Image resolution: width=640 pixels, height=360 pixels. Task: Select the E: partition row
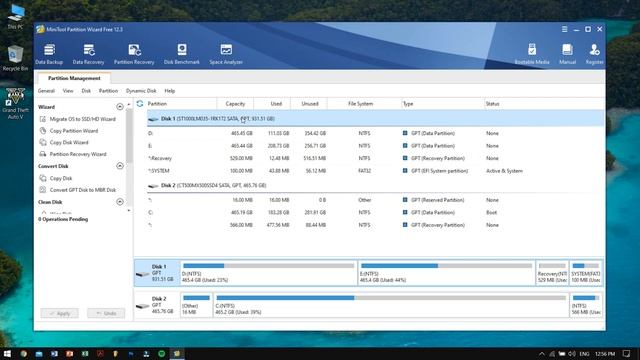[x=376, y=146]
